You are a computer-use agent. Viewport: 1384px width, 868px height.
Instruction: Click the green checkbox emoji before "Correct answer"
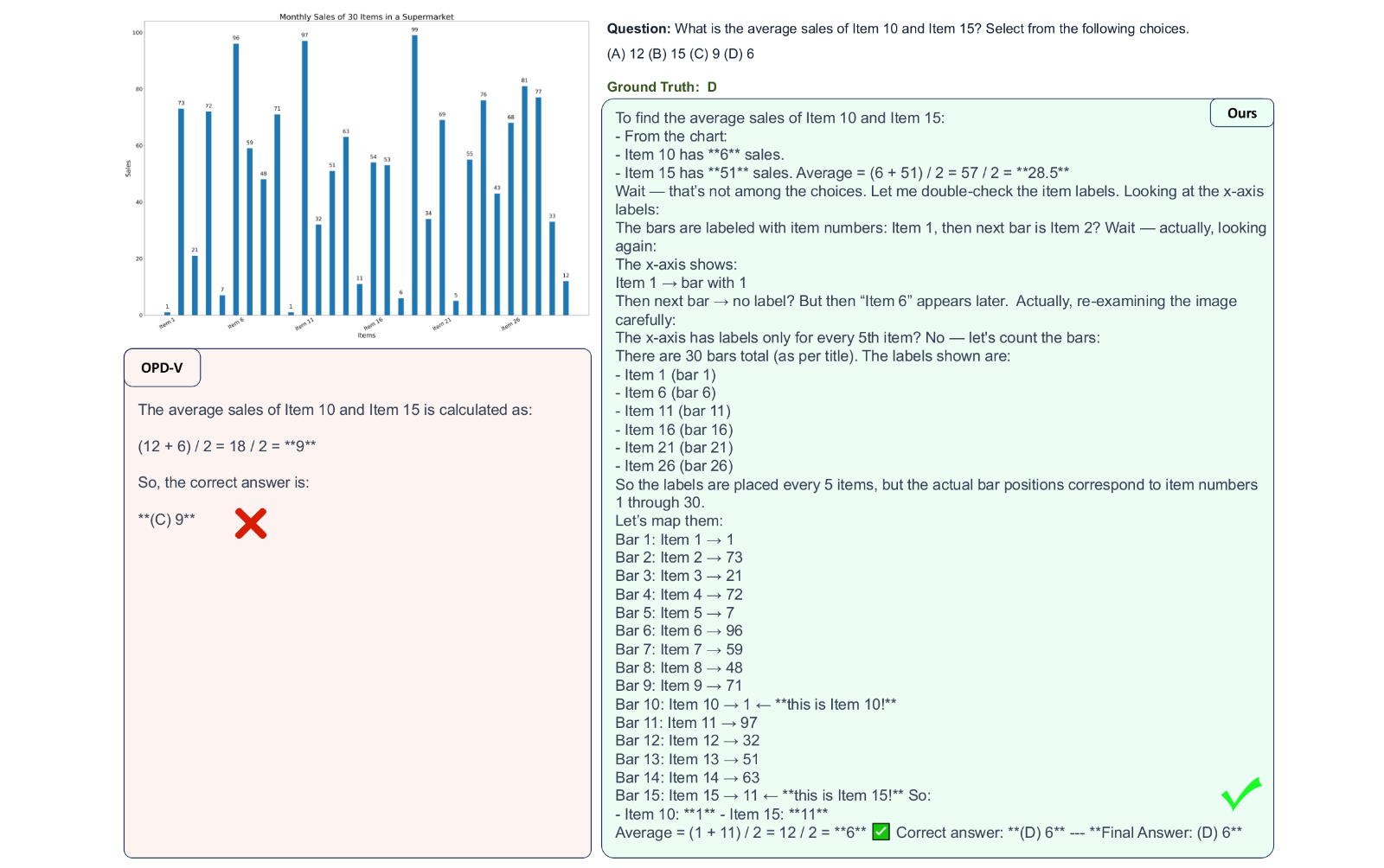pos(881,832)
